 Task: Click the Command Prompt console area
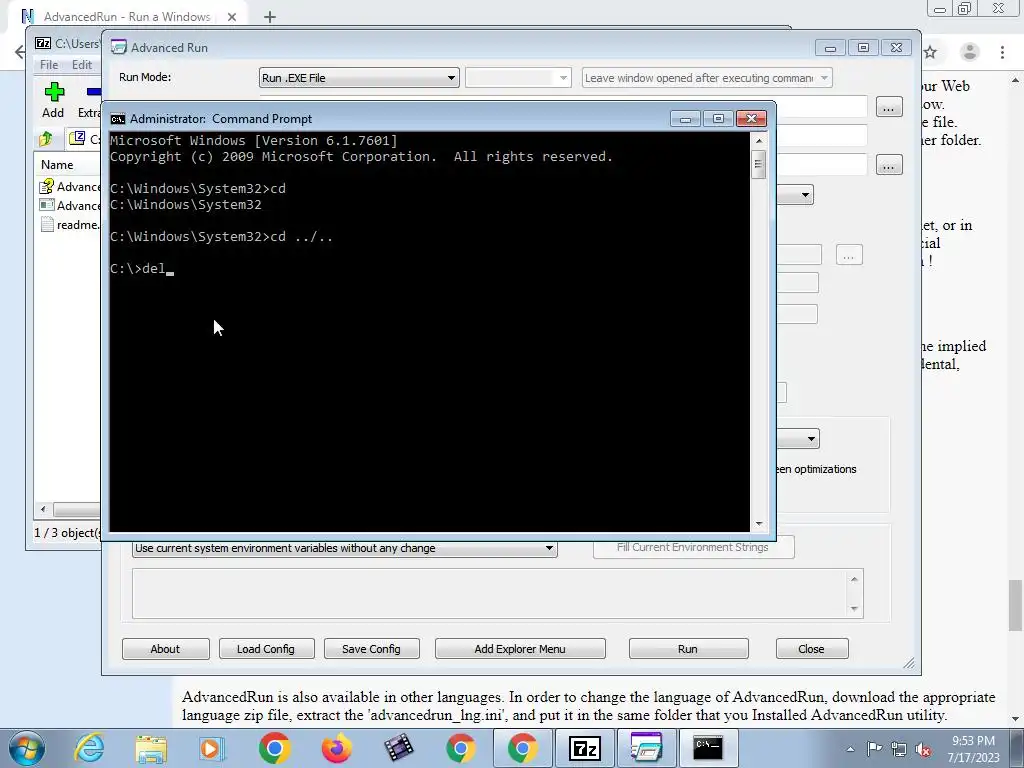point(430,332)
